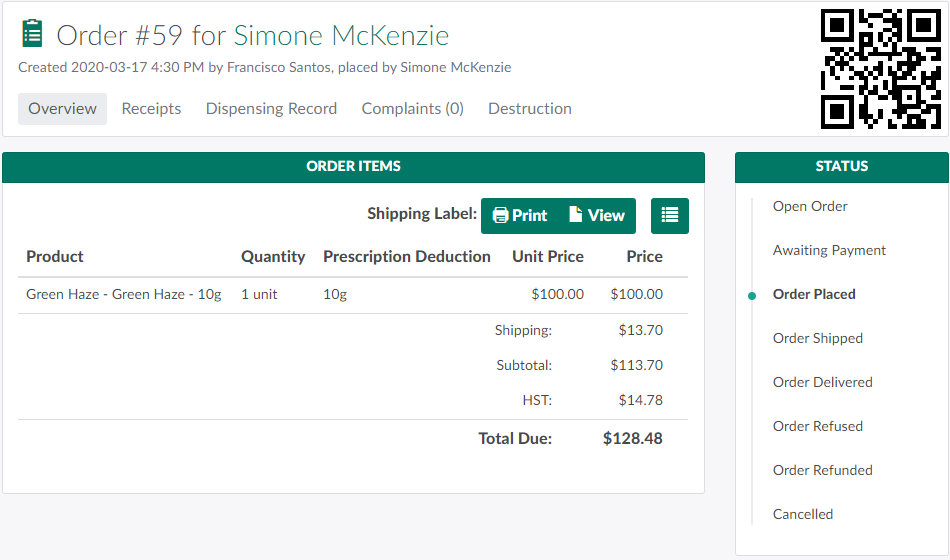The image size is (950, 560).
Task: Switch to the Overview tab
Action: (x=62, y=109)
